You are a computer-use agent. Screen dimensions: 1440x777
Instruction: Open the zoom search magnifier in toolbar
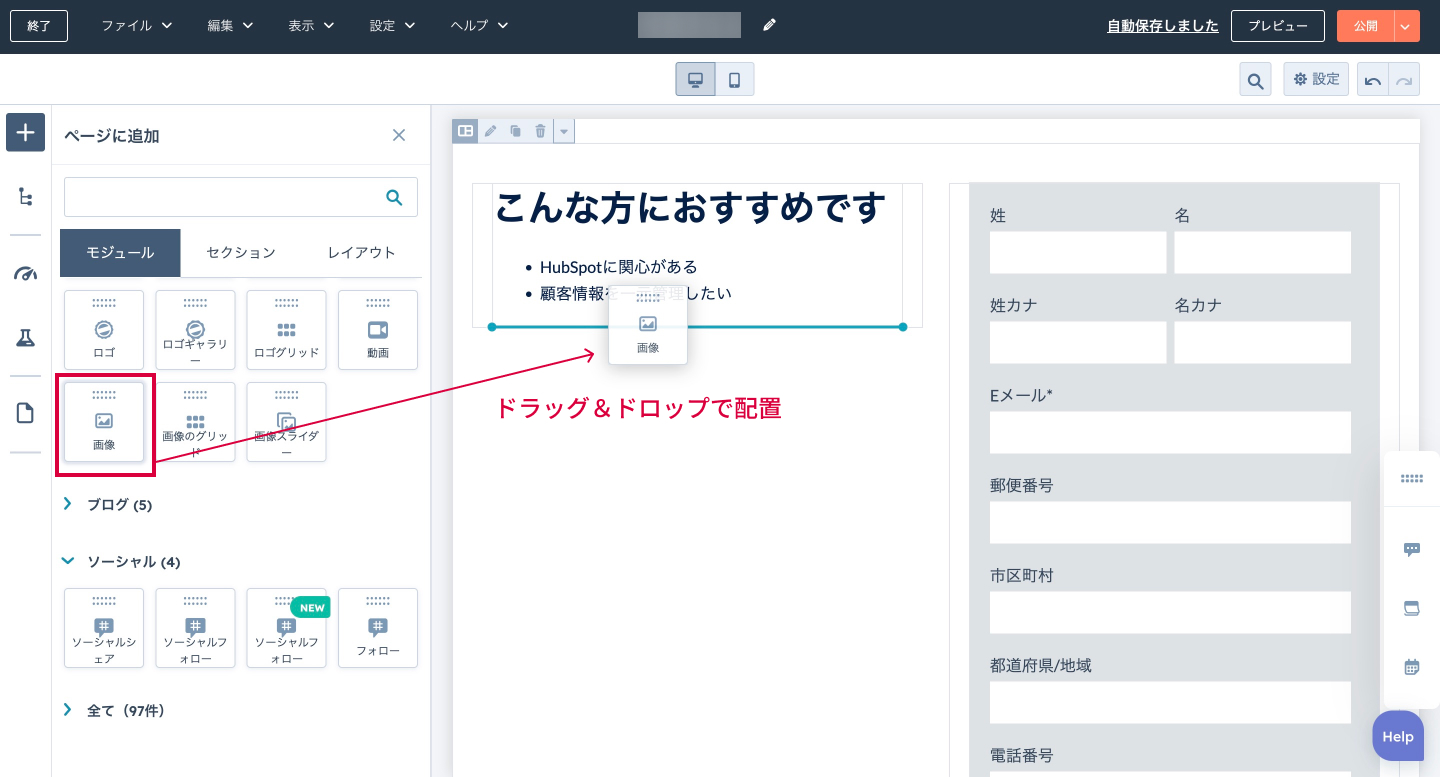click(1255, 79)
